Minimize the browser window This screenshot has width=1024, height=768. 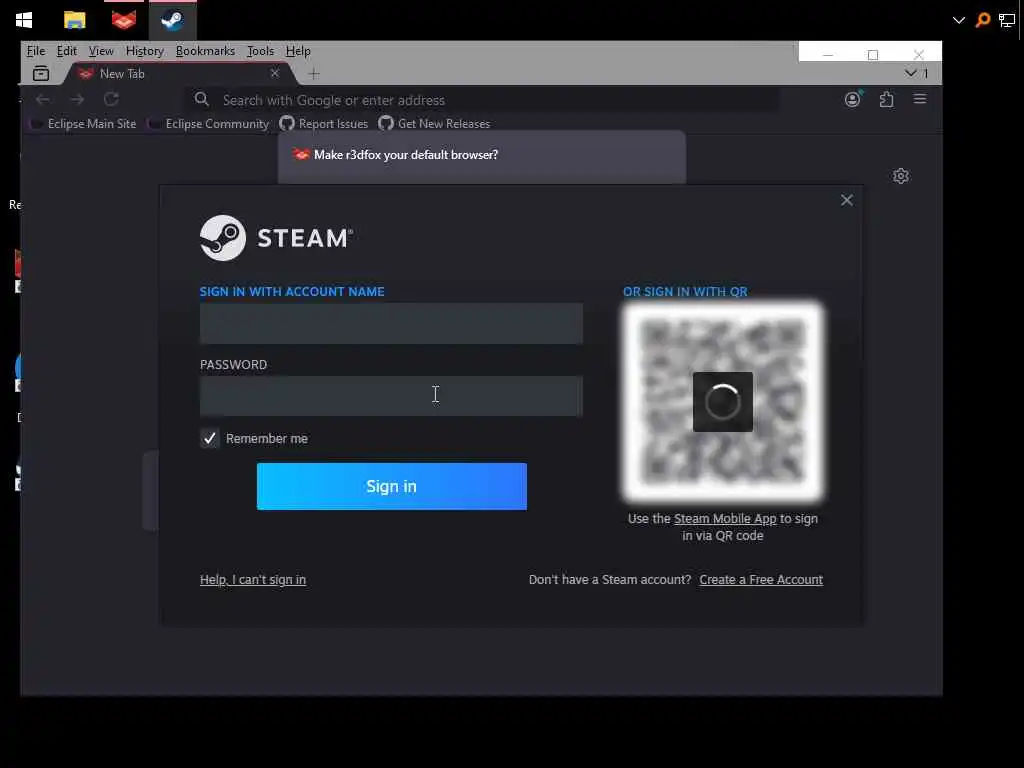(x=828, y=54)
